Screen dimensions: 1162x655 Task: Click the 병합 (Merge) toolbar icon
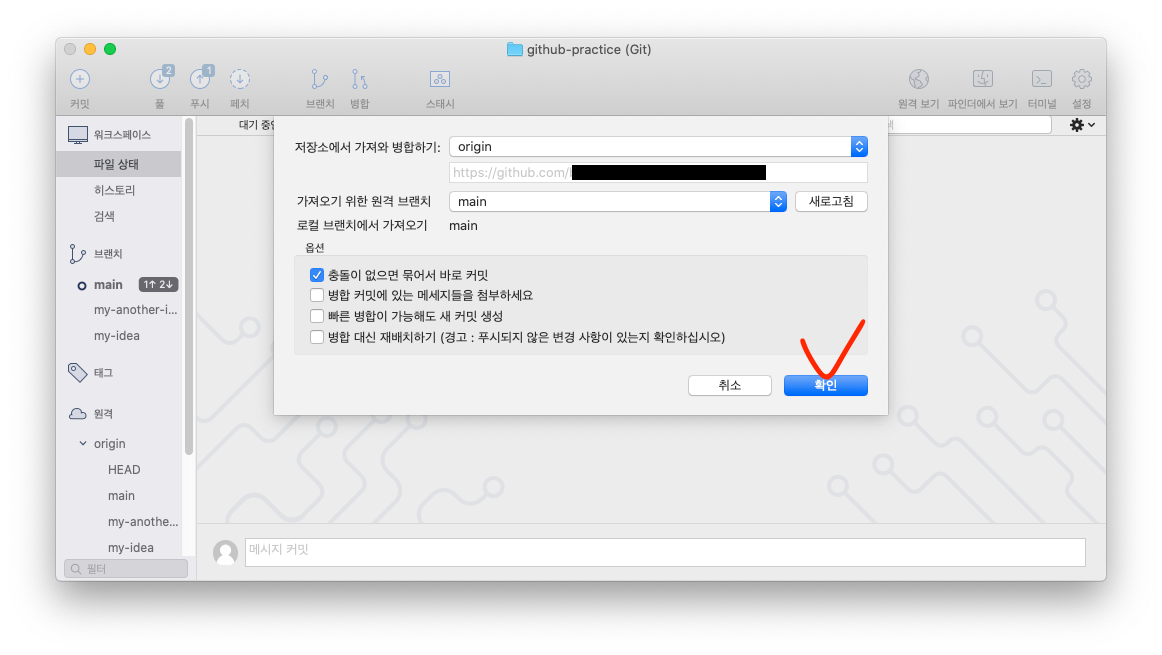[x=359, y=79]
